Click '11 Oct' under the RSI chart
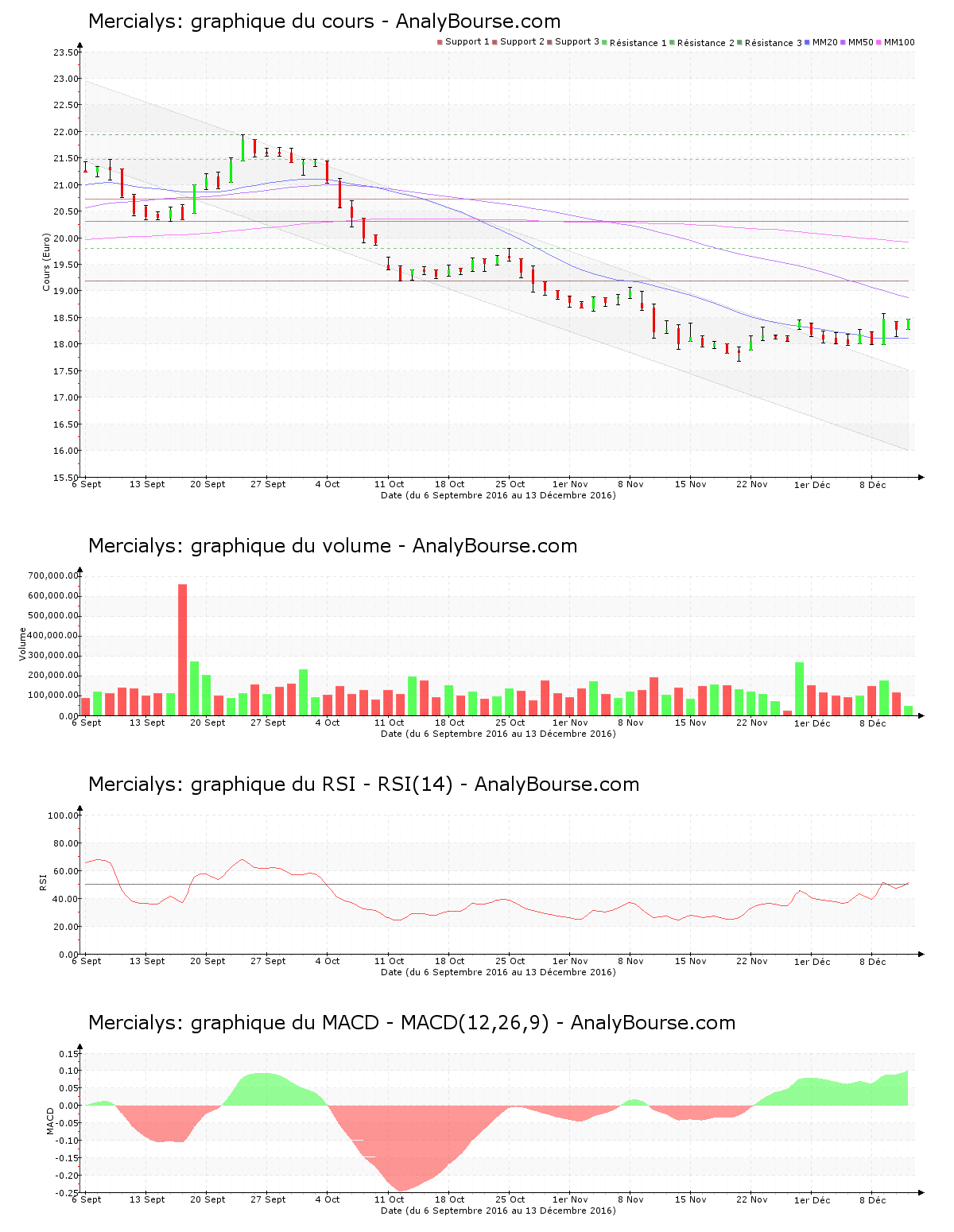Viewport: 954px width, 1232px height. coord(389,961)
